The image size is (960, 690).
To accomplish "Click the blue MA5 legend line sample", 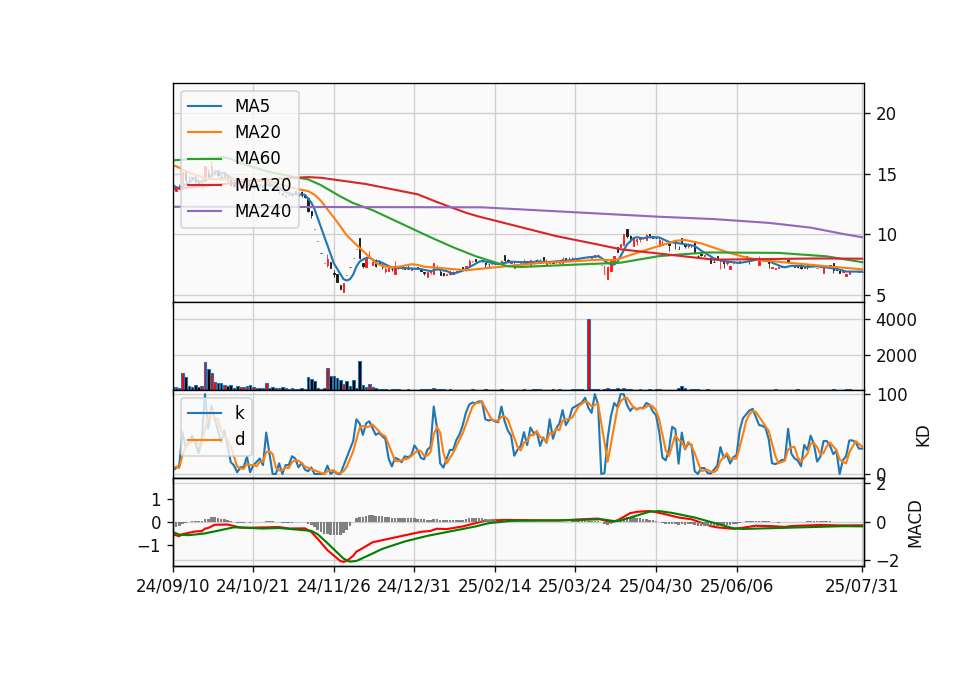I will tap(204, 106).
